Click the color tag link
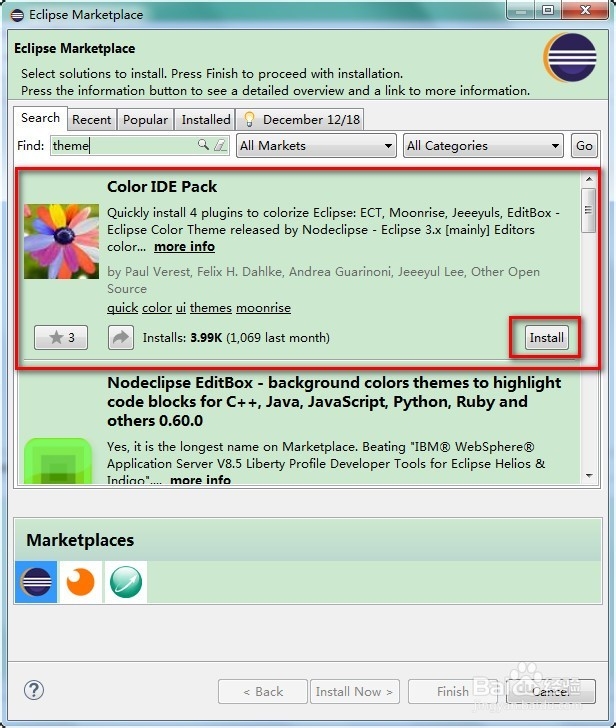Viewport: 616px width, 728px height. (x=157, y=308)
